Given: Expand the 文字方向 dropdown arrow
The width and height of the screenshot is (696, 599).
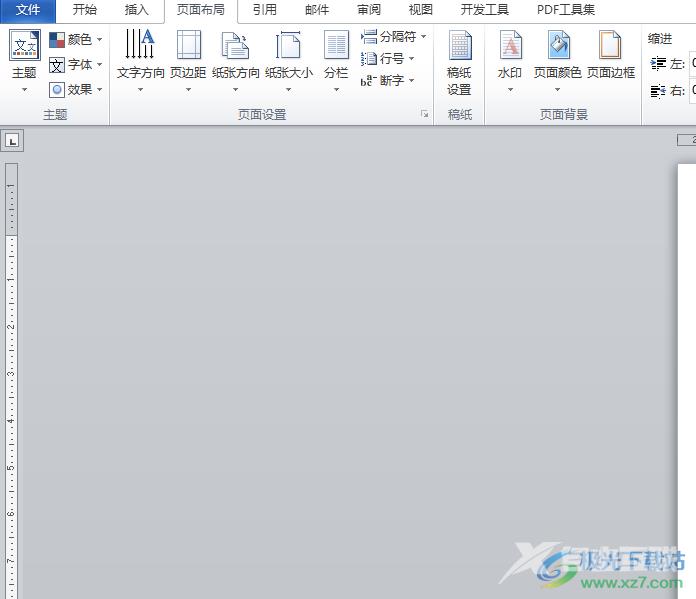Looking at the screenshot, I should 140,90.
